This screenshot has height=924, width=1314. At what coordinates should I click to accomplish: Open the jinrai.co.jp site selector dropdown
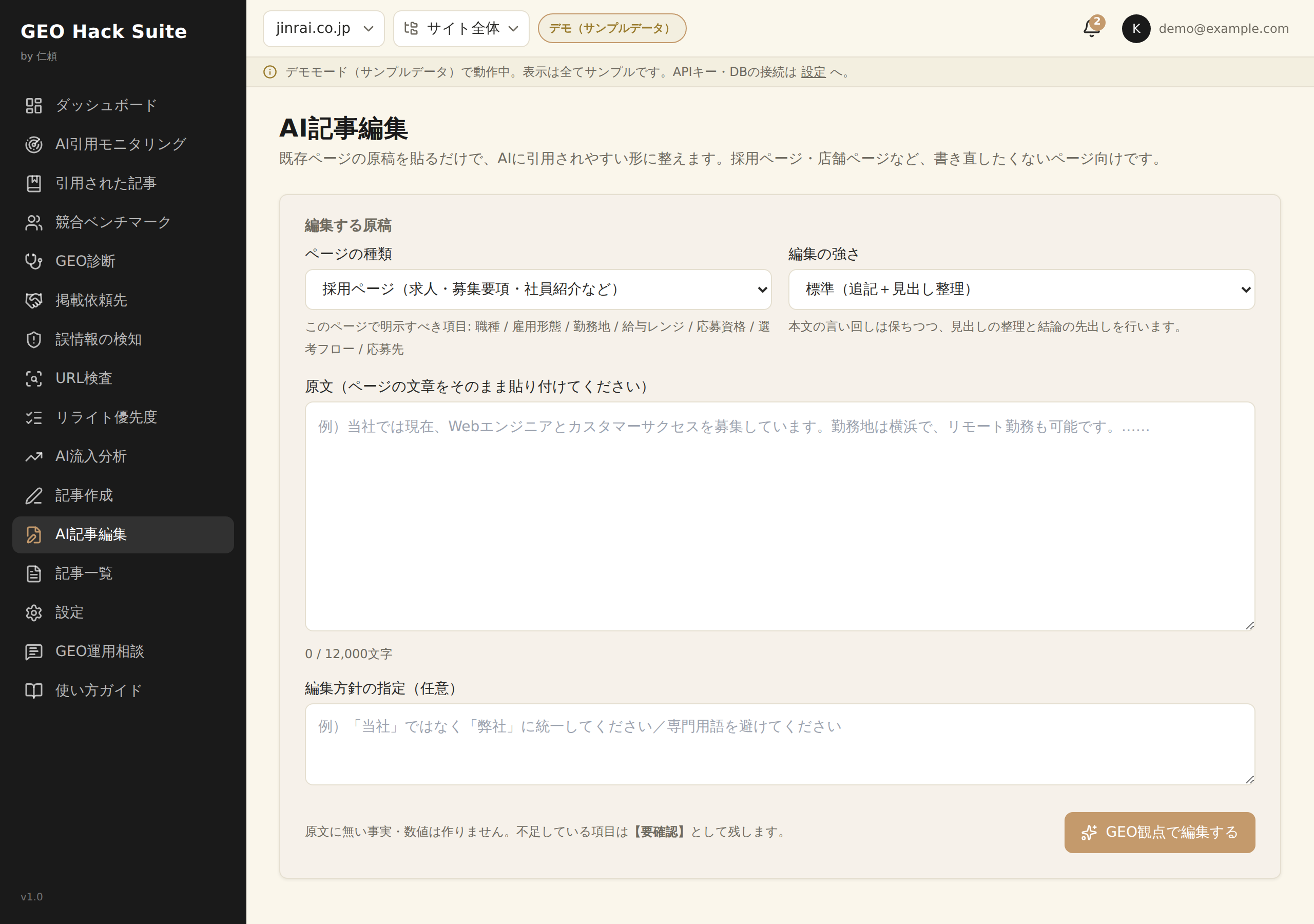(324, 29)
